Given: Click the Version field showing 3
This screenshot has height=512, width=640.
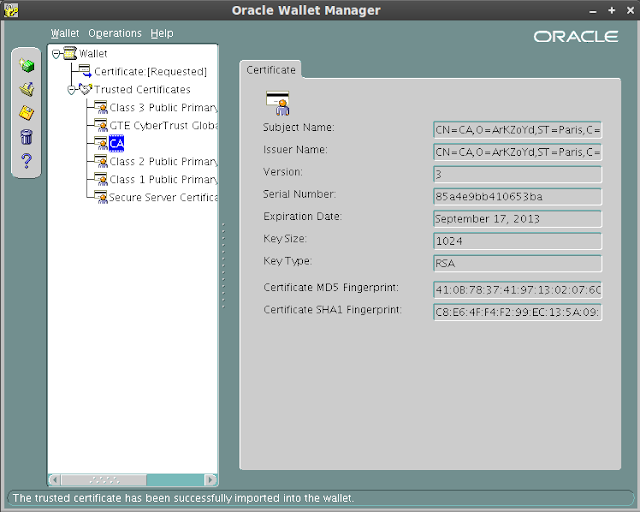Looking at the screenshot, I should (x=517, y=174).
